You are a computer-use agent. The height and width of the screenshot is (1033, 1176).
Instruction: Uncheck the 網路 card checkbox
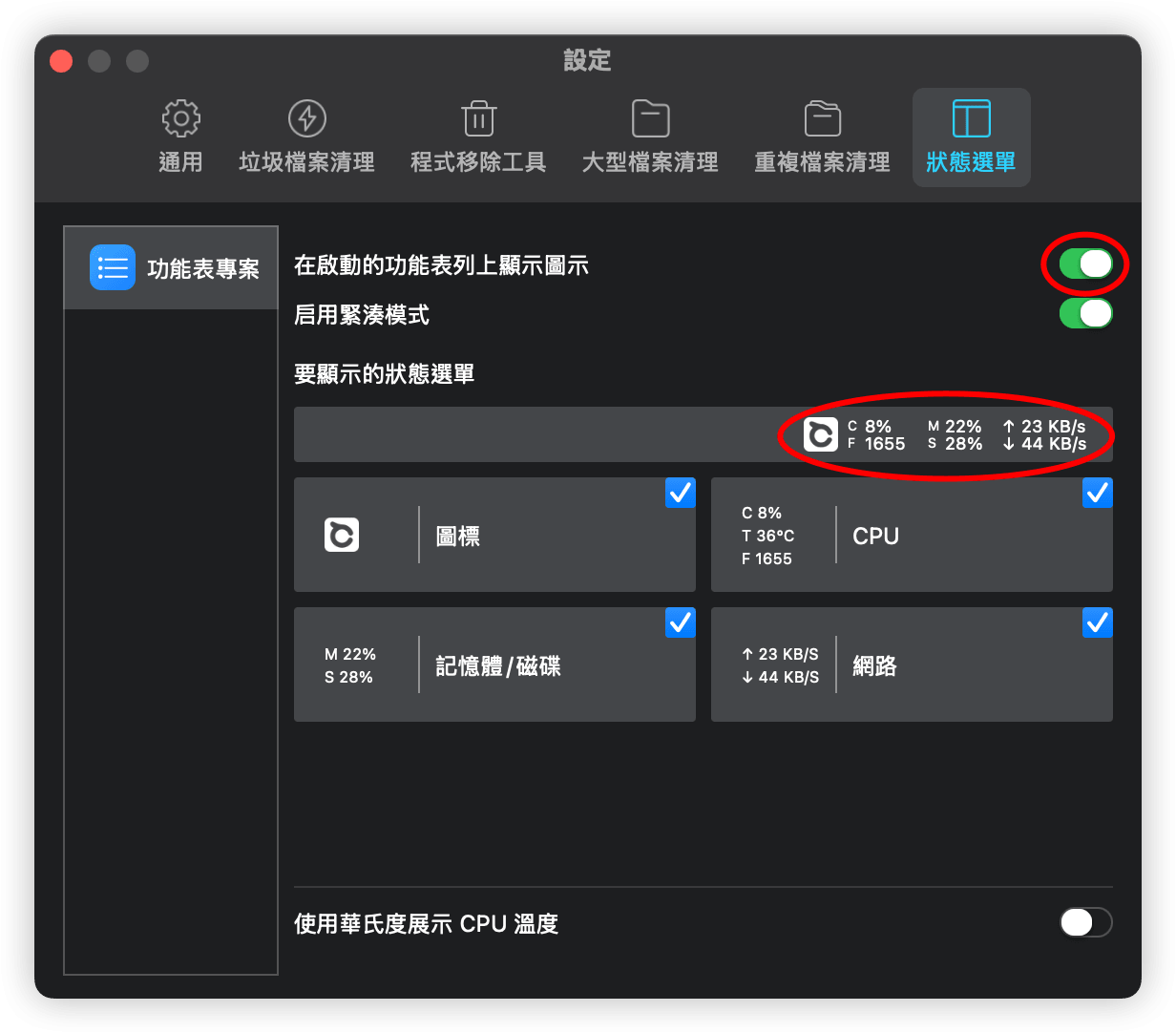1098,622
